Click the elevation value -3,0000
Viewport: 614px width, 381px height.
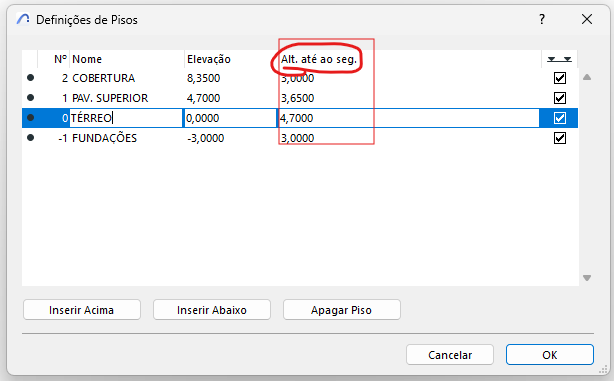(206, 138)
